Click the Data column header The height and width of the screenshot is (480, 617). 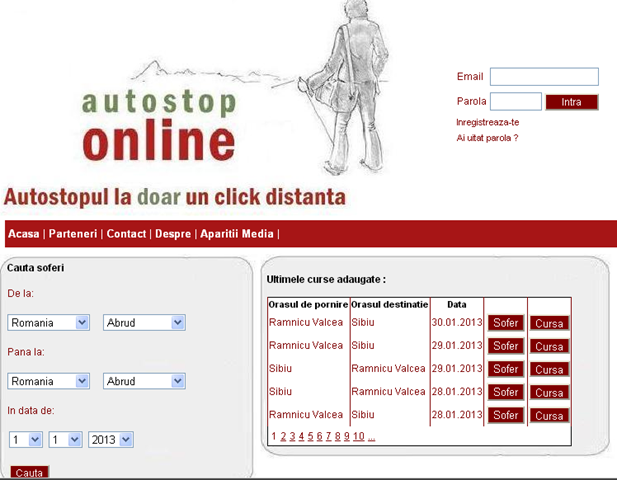tap(457, 305)
